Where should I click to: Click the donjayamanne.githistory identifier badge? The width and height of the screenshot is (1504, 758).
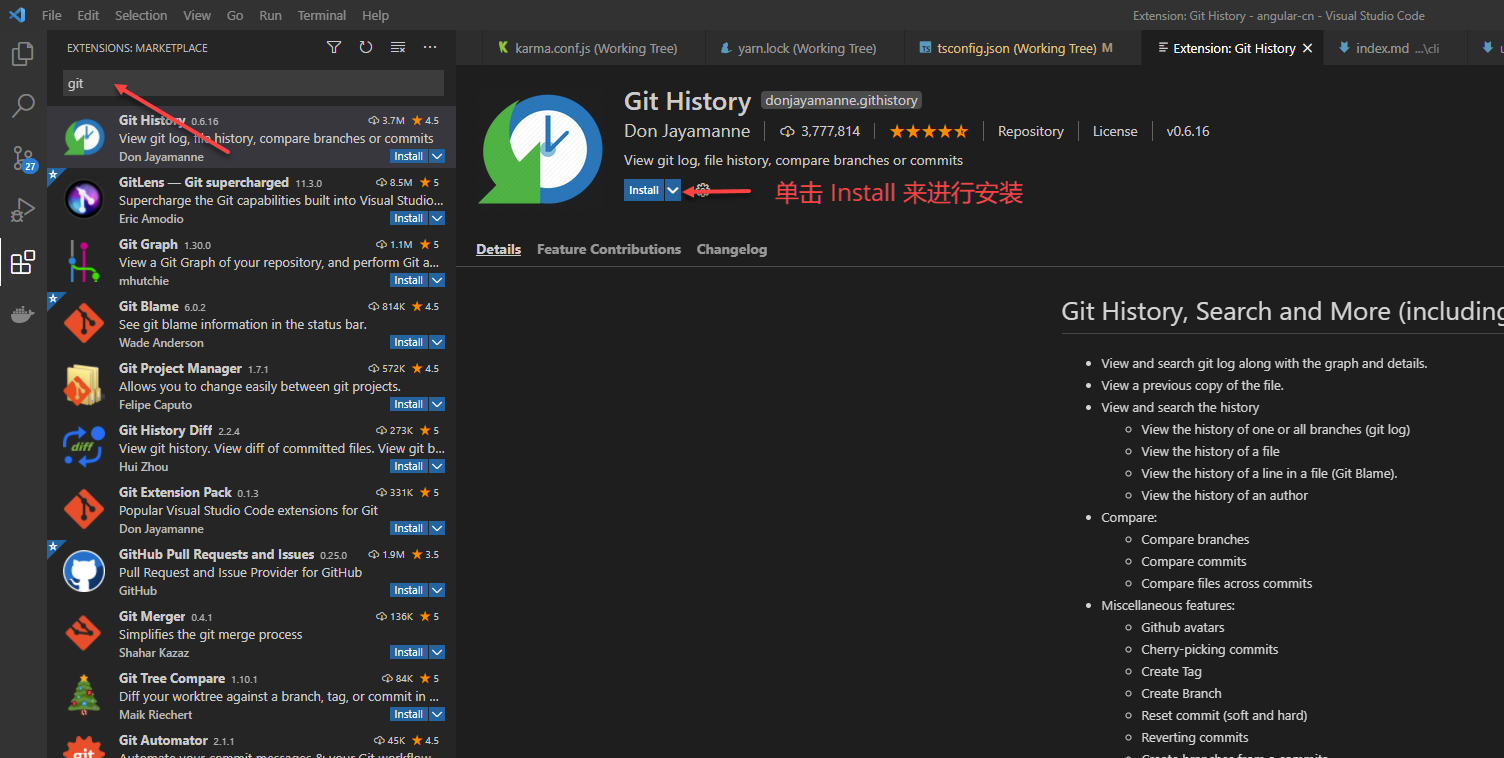coord(841,100)
